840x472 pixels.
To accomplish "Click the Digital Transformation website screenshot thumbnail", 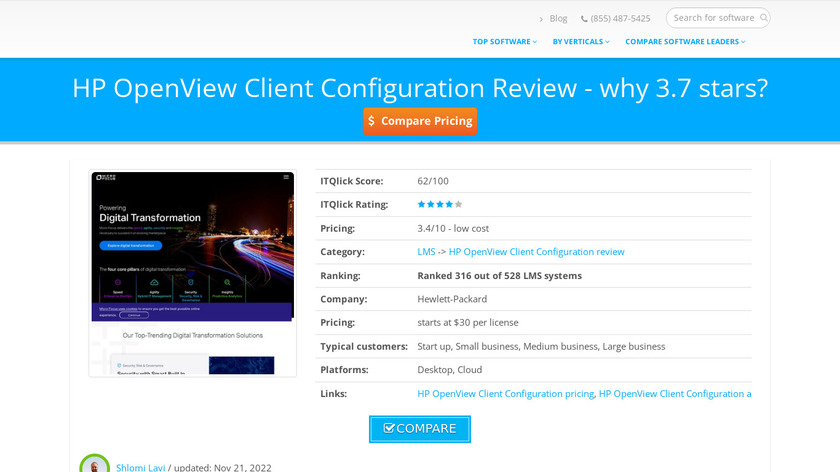I will click(192, 273).
